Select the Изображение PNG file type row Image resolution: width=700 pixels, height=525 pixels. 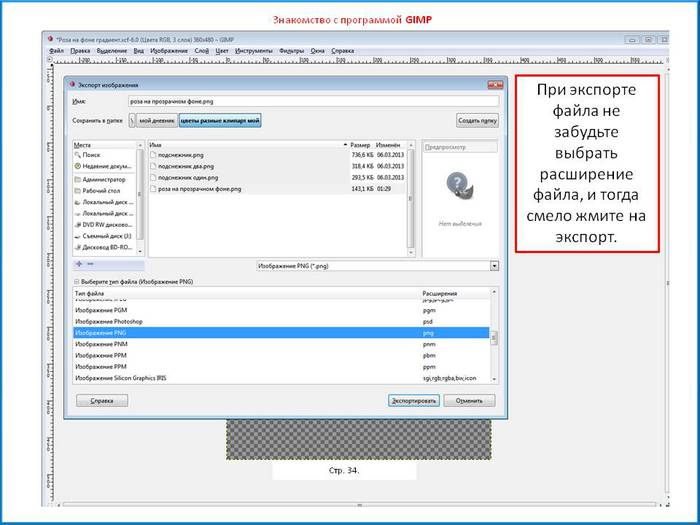coord(281,333)
